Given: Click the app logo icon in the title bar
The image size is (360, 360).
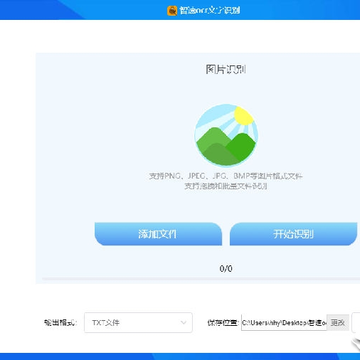Looking at the screenshot, I should [x=172, y=10].
